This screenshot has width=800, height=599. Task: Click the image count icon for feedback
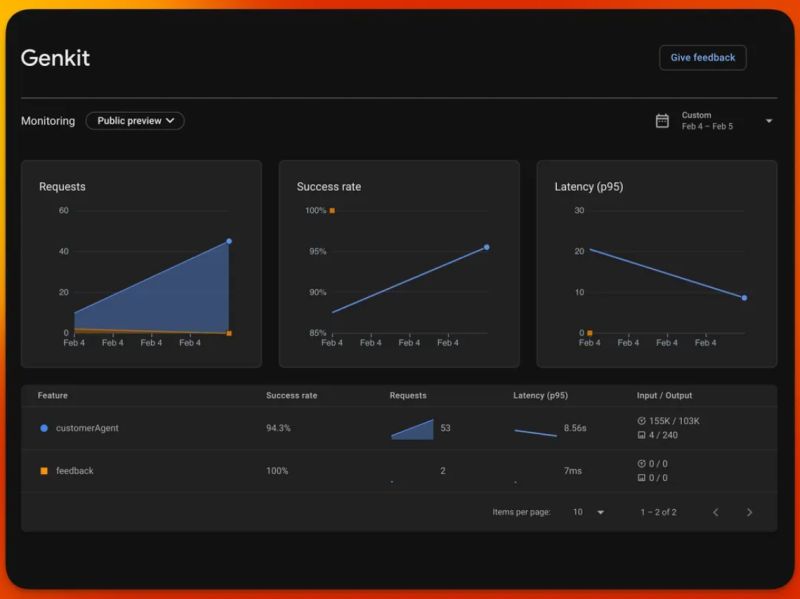[x=641, y=478]
